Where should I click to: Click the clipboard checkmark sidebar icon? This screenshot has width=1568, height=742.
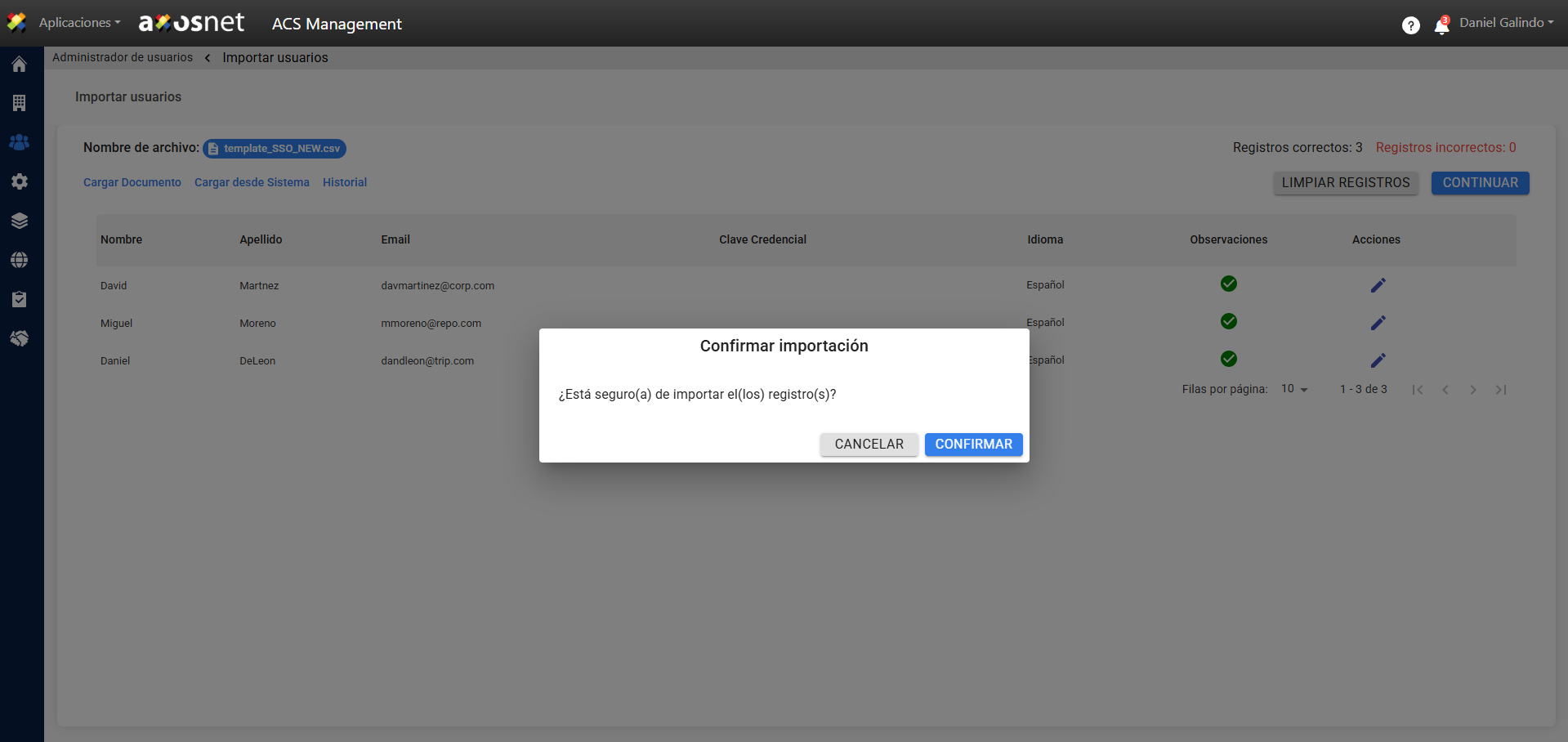click(20, 299)
